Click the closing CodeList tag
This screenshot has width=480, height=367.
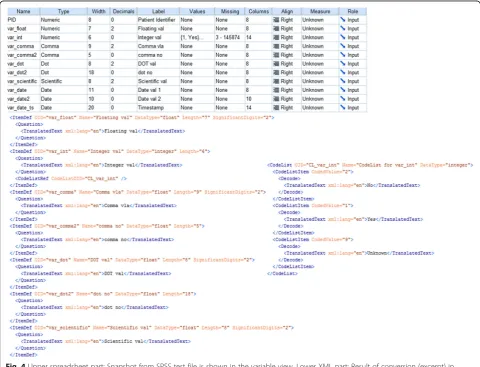coord(282,274)
